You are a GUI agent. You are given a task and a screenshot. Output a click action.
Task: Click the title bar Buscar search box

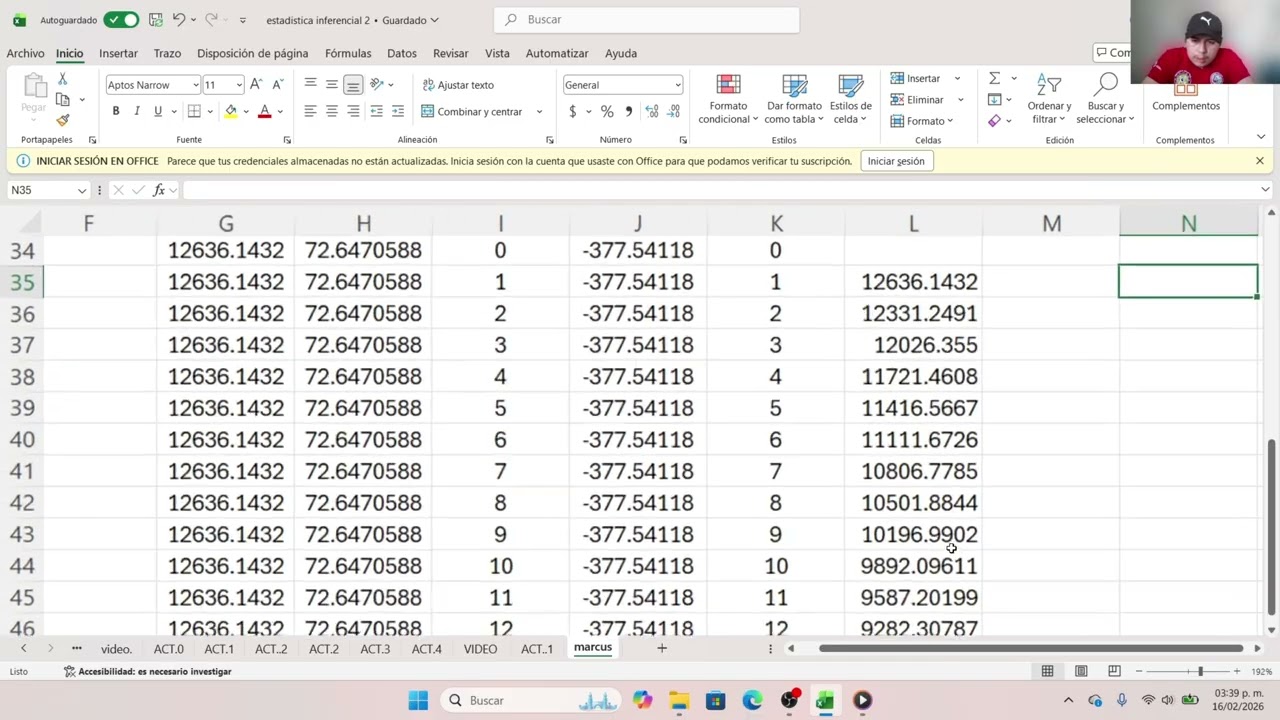coord(647,20)
